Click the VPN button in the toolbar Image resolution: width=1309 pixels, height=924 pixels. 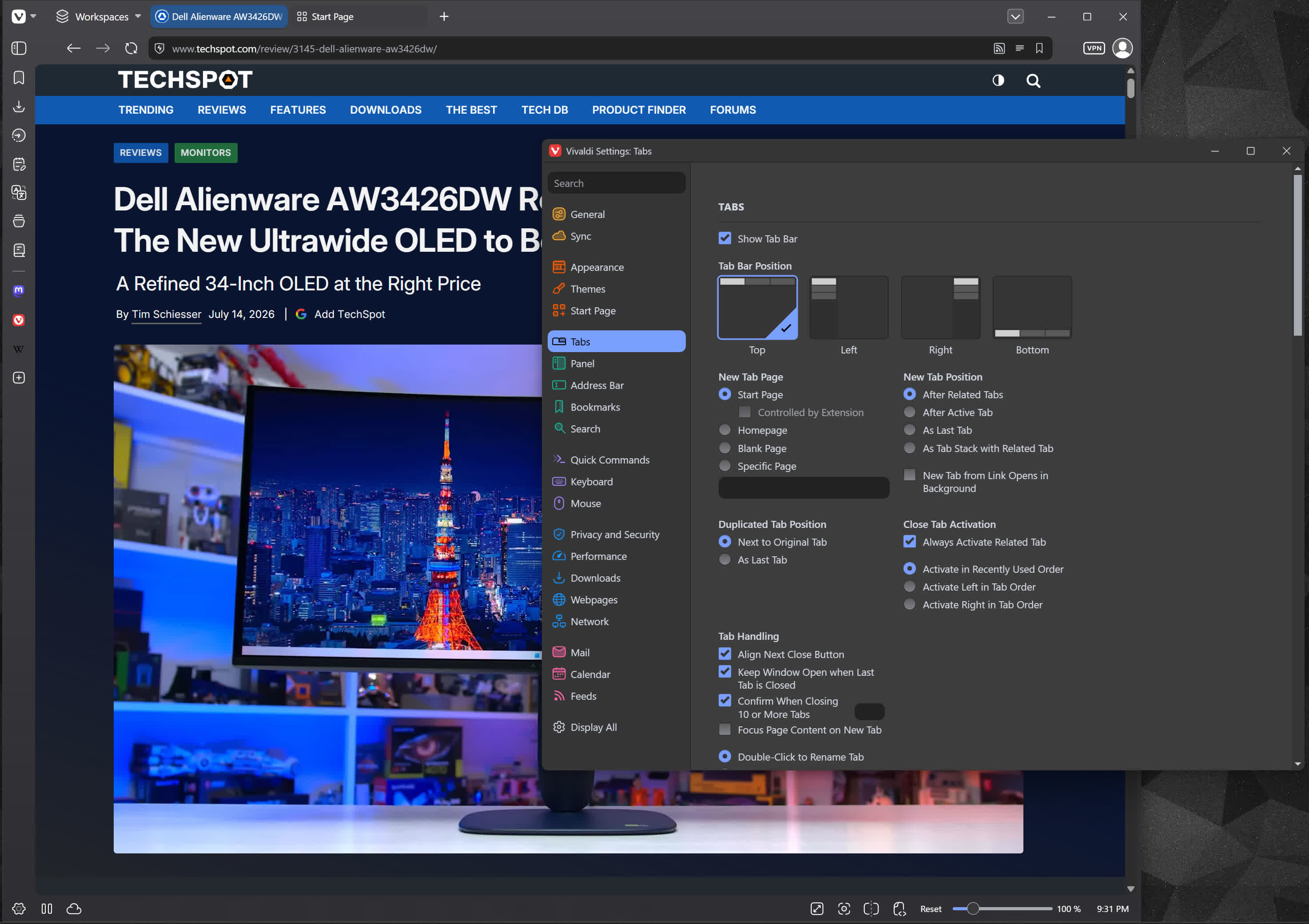(1094, 48)
